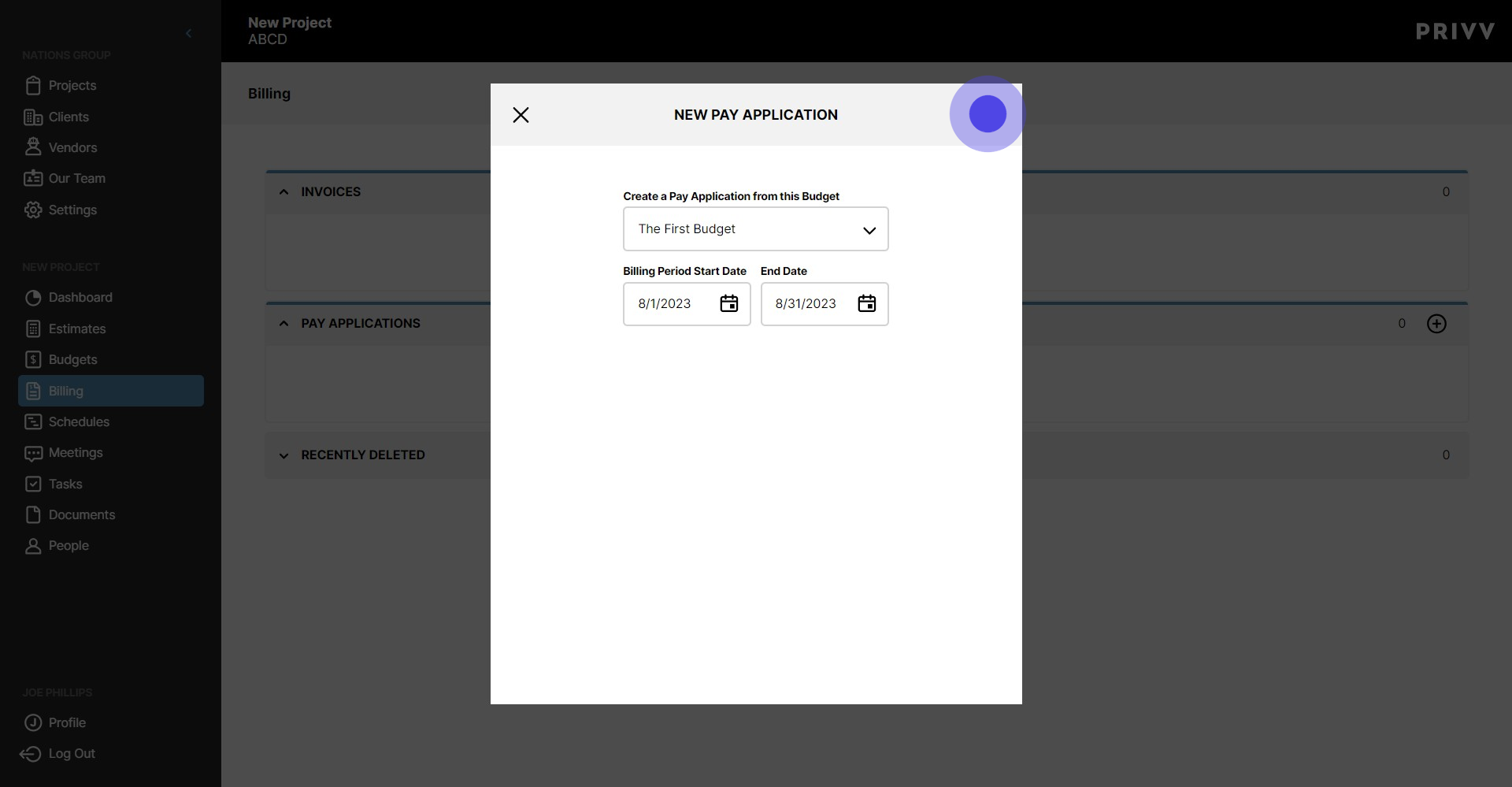Click the Meetings chat bubble icon
This screenshot has width=1512, height=787.
(x=33, y=453)
